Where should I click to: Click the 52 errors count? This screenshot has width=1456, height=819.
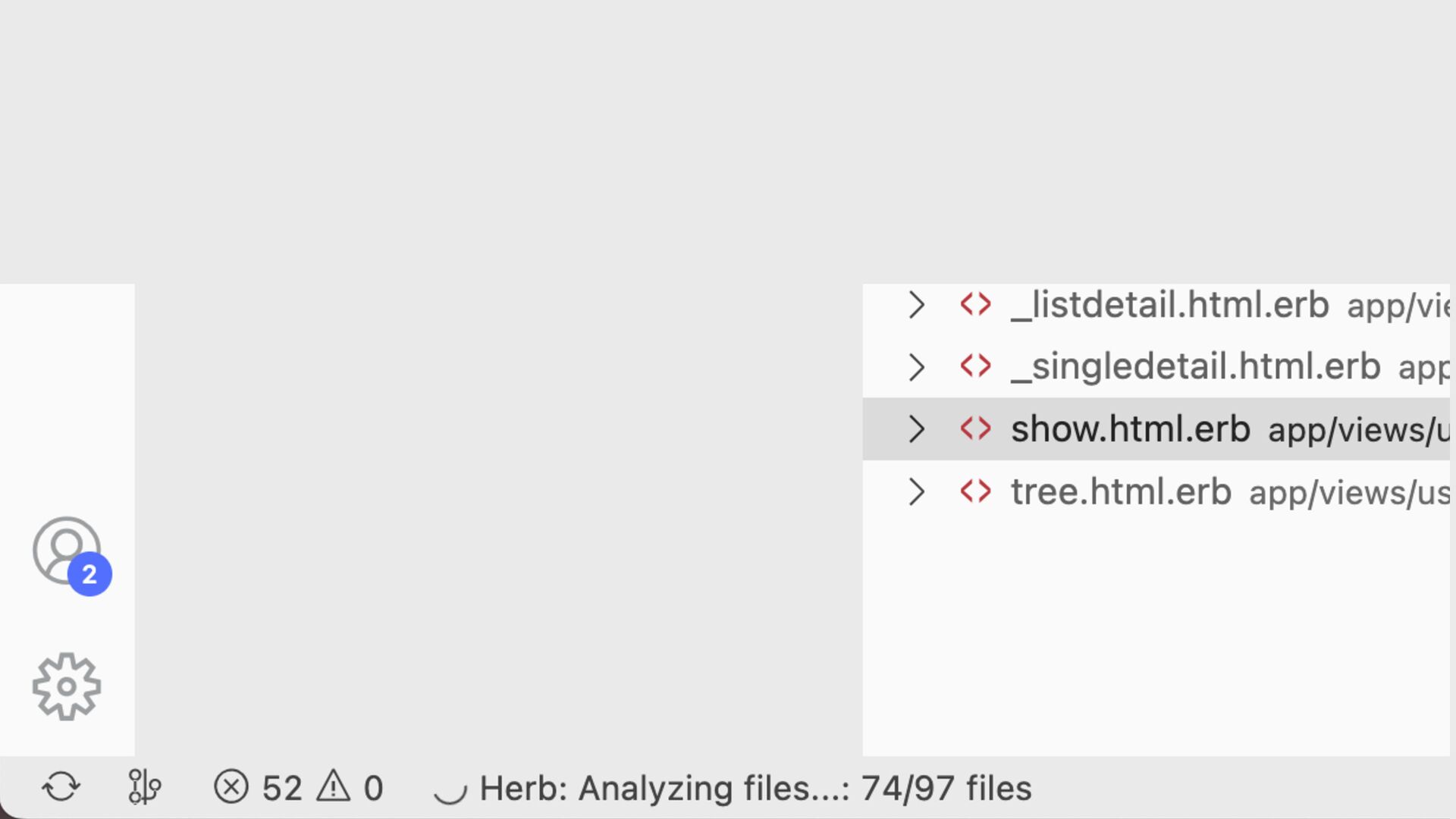pyautogui.click(x=282, y=788)
